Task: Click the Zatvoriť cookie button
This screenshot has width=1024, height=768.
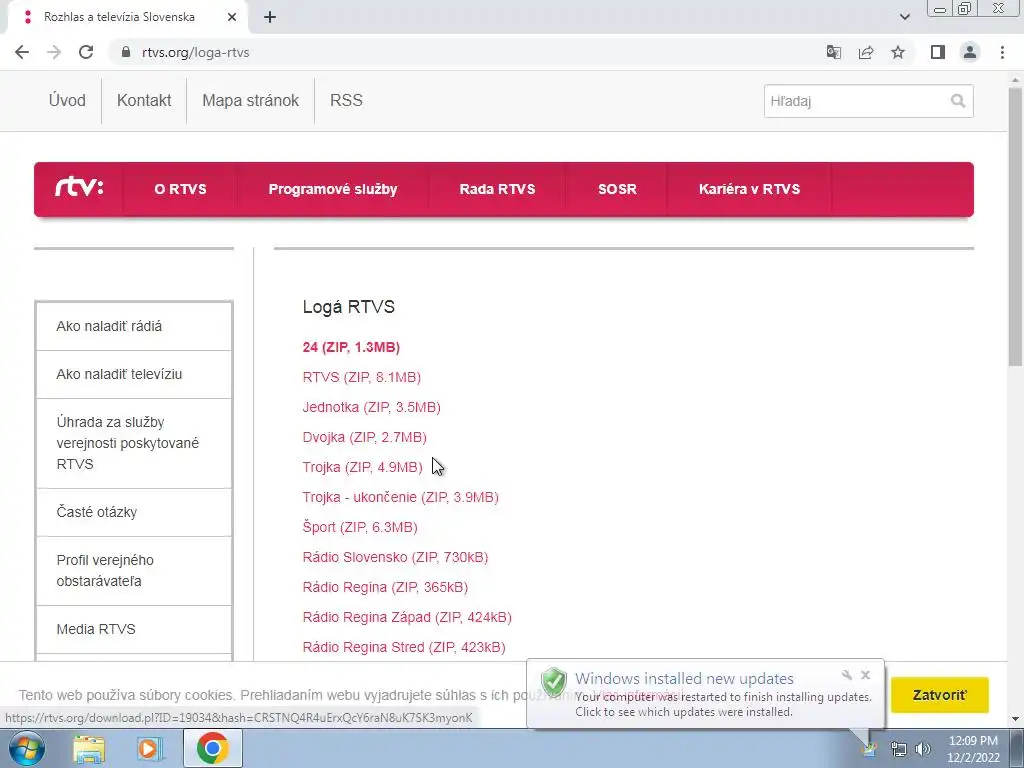Action: 939,695
